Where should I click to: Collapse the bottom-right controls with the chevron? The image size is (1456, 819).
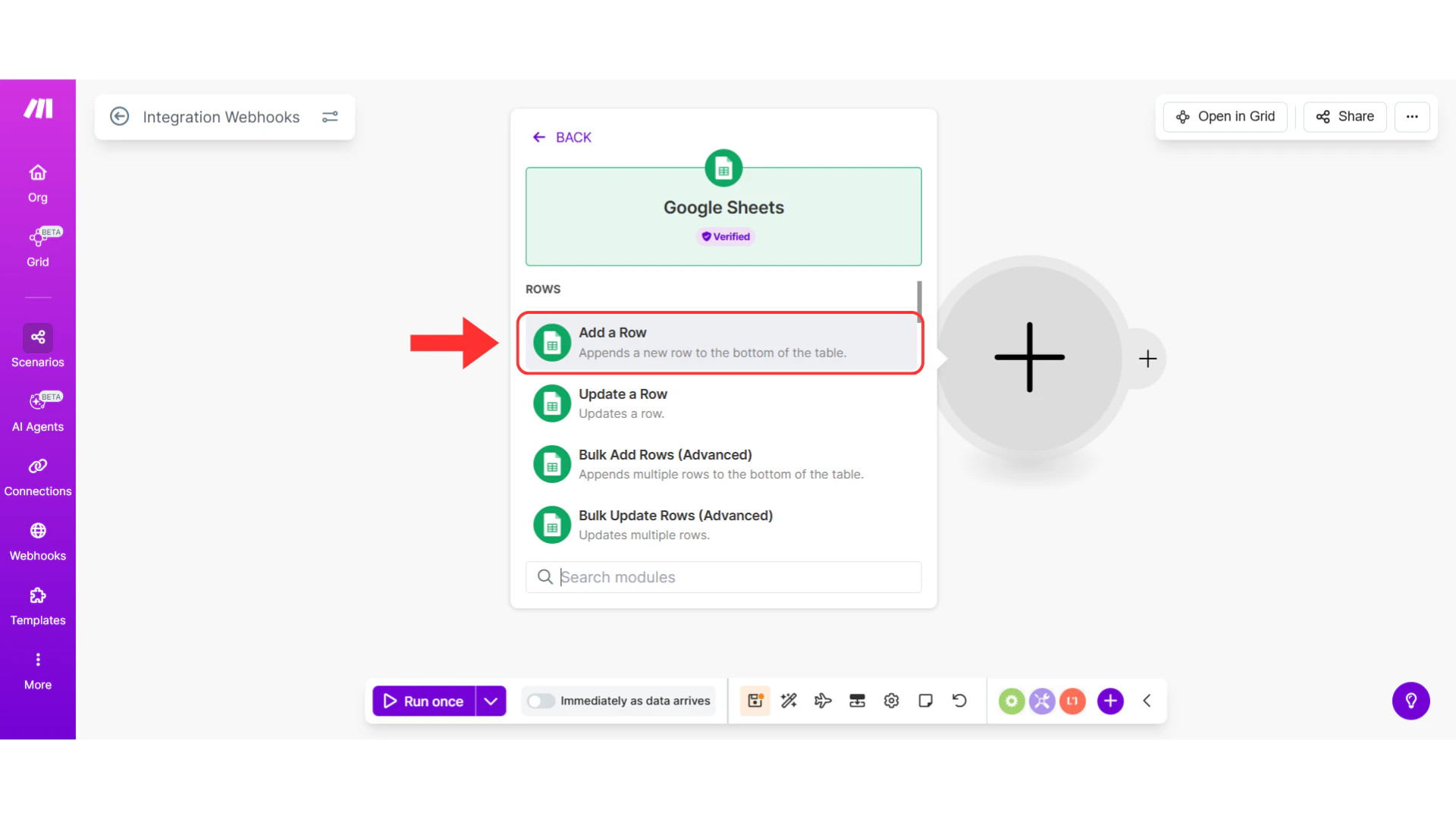pos(1147,701)
